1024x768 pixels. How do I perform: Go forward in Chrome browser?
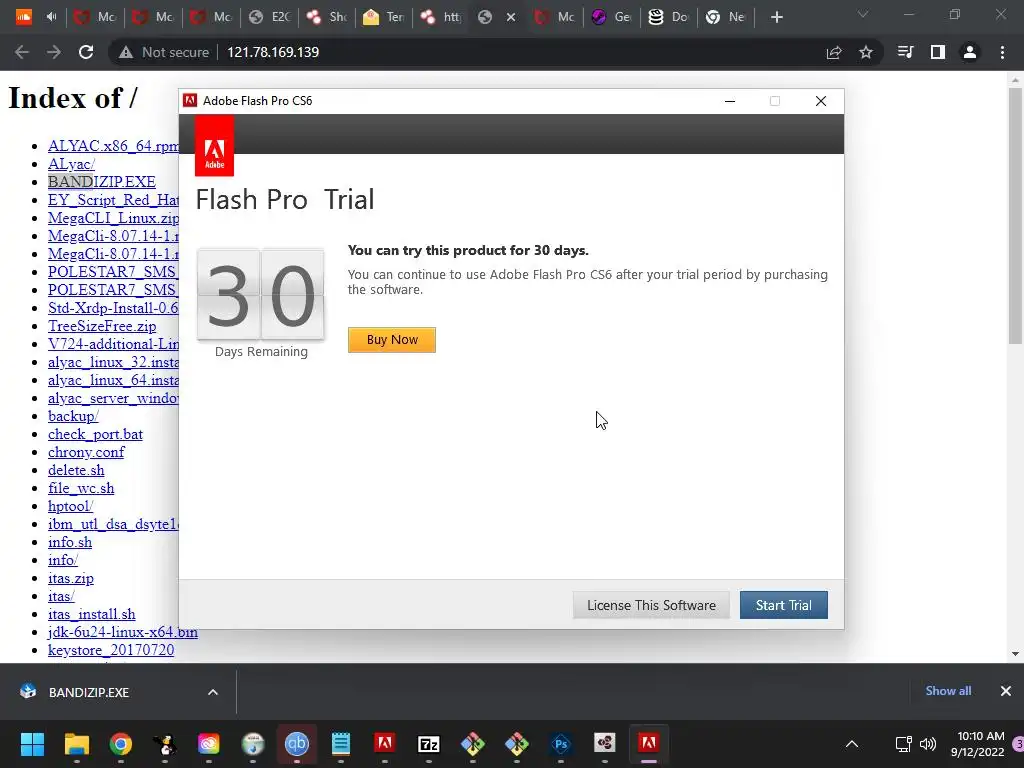pos(54,52)
